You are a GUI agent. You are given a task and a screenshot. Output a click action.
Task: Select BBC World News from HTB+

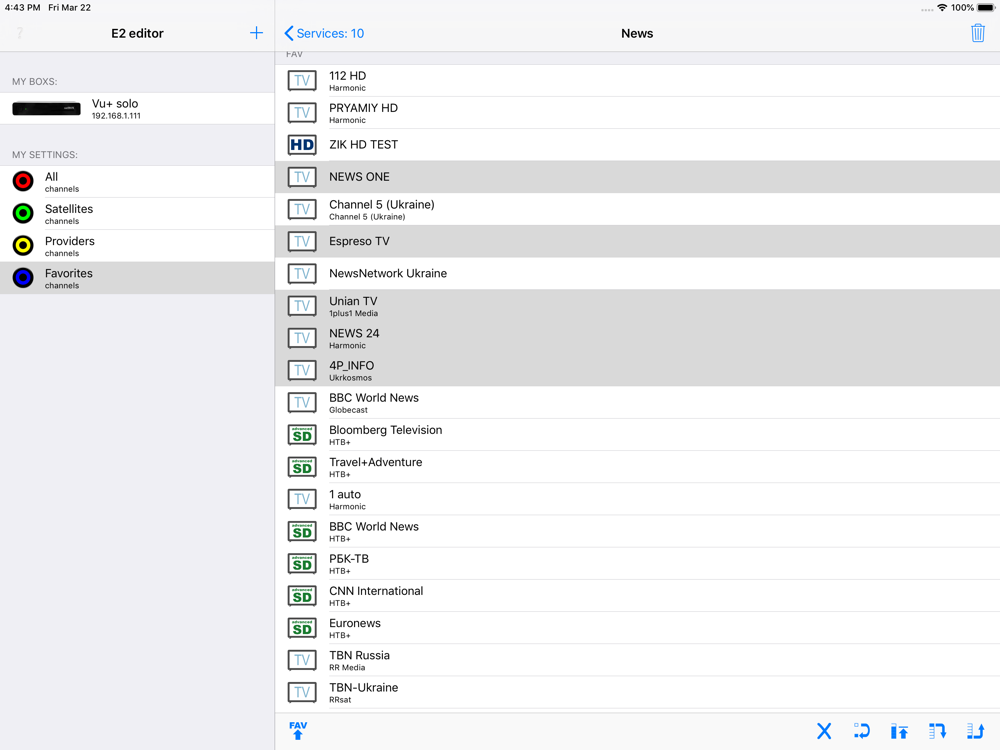click(x=637, y=531)
